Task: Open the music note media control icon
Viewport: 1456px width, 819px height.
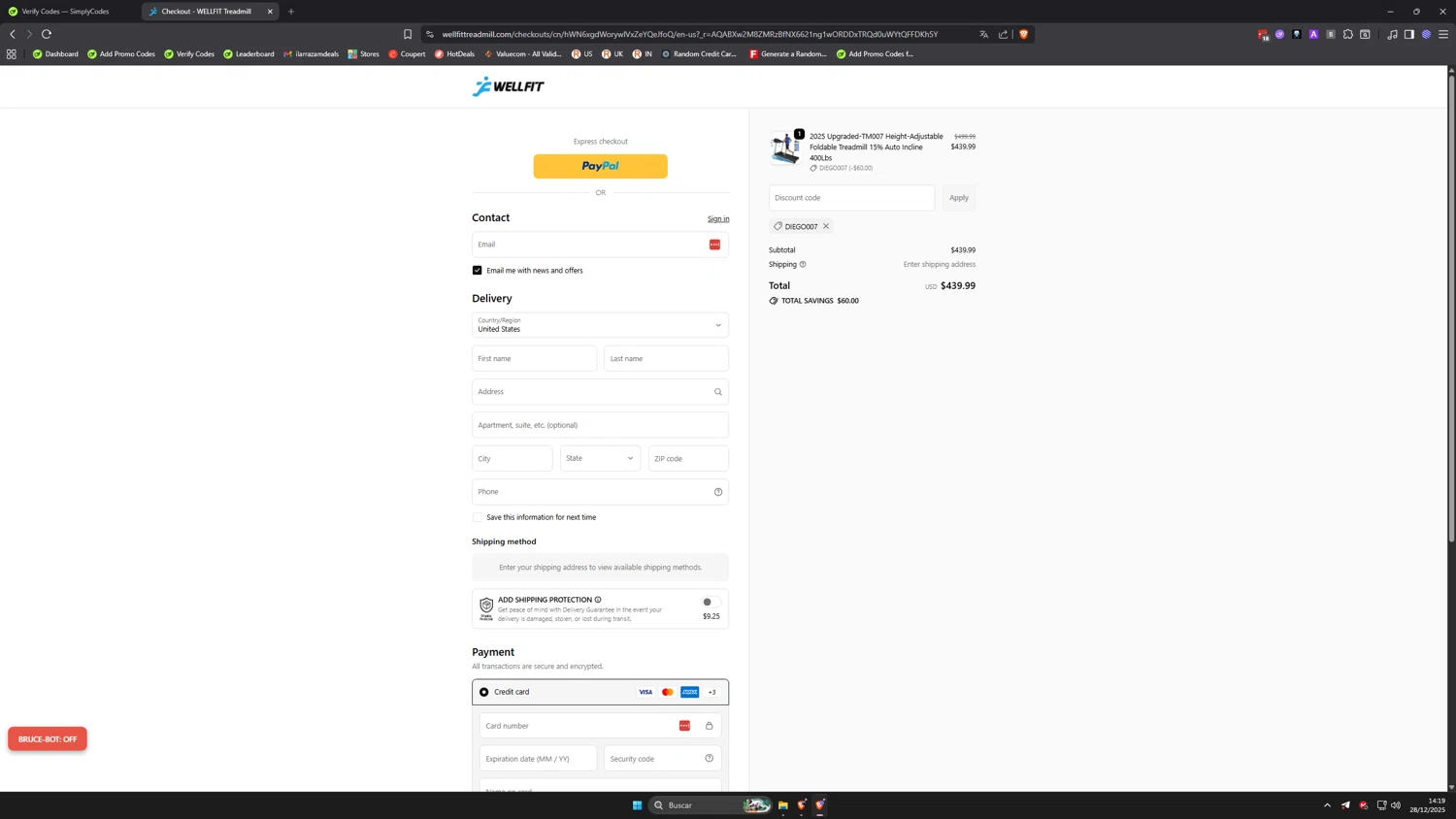Action: pyautogui.click(x=1392, y=34)
